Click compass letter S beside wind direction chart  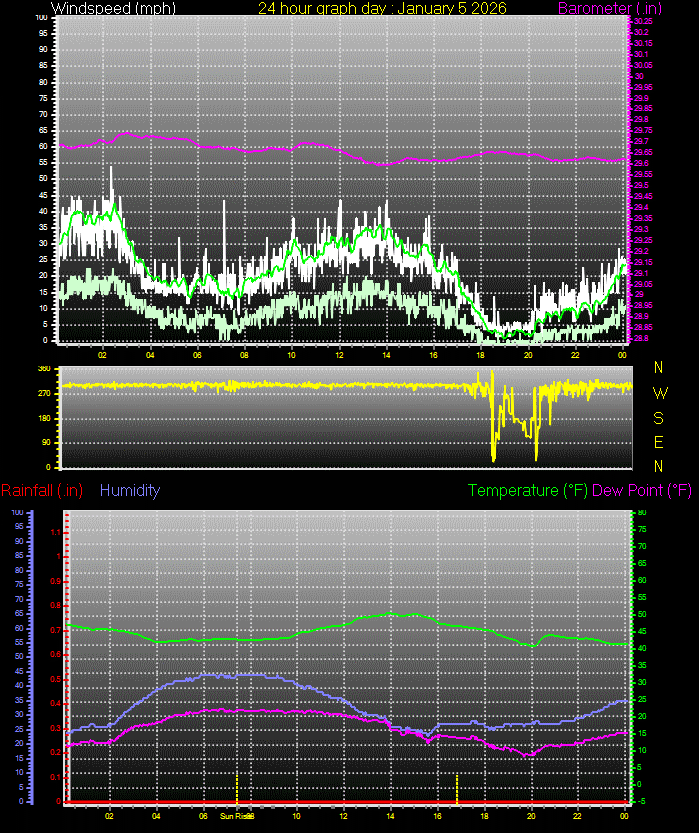click(x=658, y=417)
